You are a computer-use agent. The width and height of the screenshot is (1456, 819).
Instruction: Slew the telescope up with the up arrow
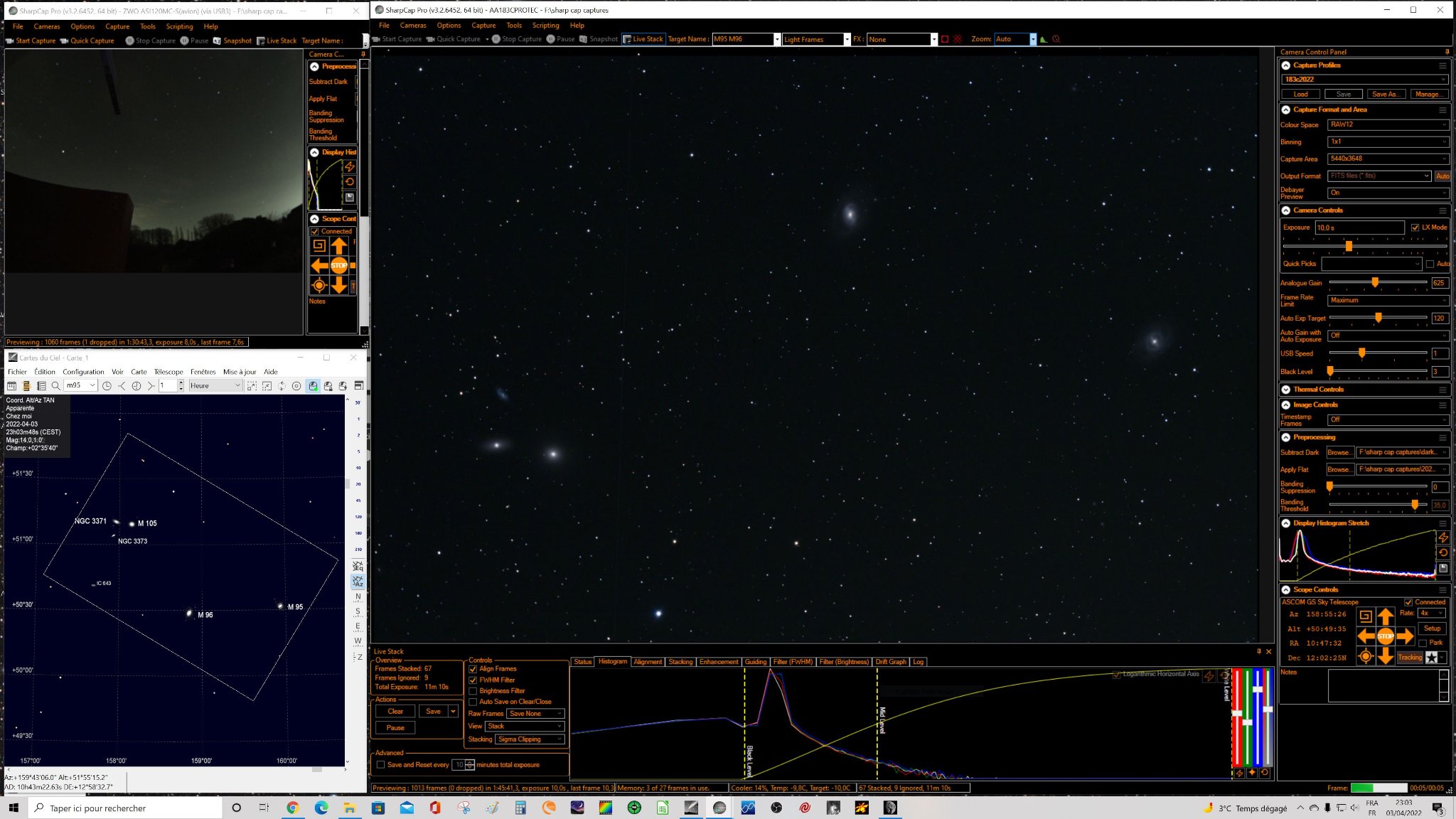(1385, 616)
